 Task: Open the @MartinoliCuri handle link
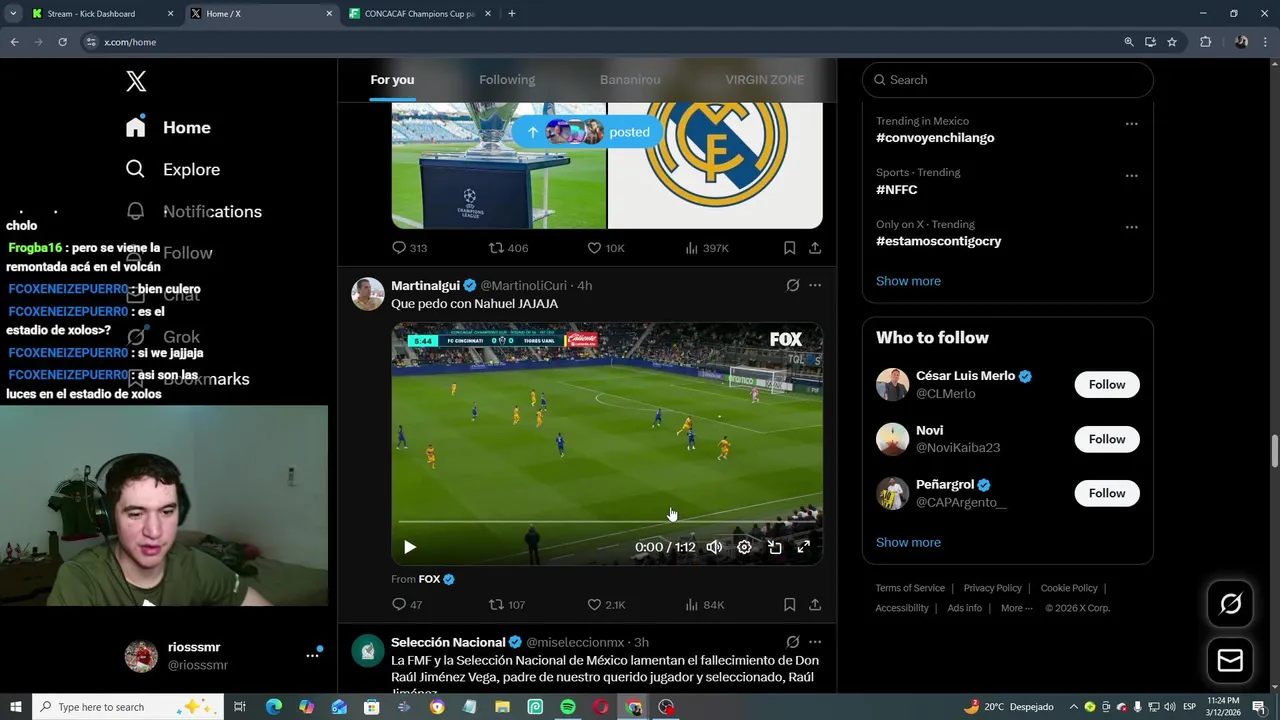[x=523, y=285]
